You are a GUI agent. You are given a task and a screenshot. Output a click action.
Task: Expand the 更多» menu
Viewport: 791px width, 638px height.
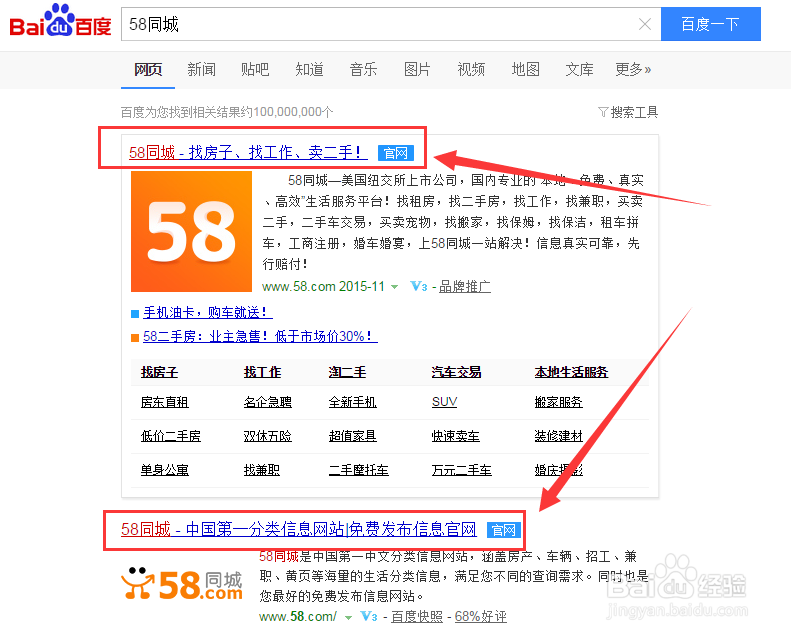(633, 69)
